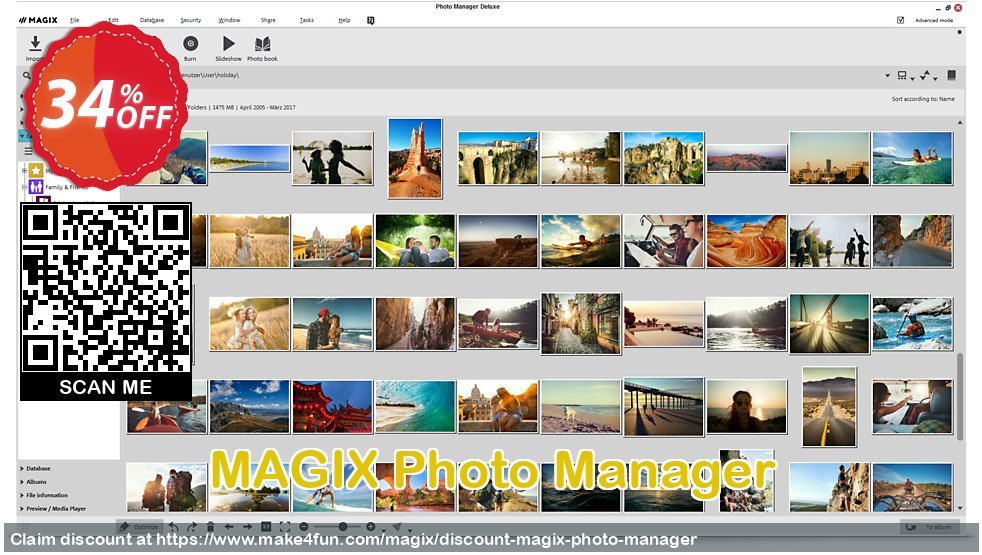Open the File menu
The height and width of the screenshot is (555, 982).
pos(75,20)
